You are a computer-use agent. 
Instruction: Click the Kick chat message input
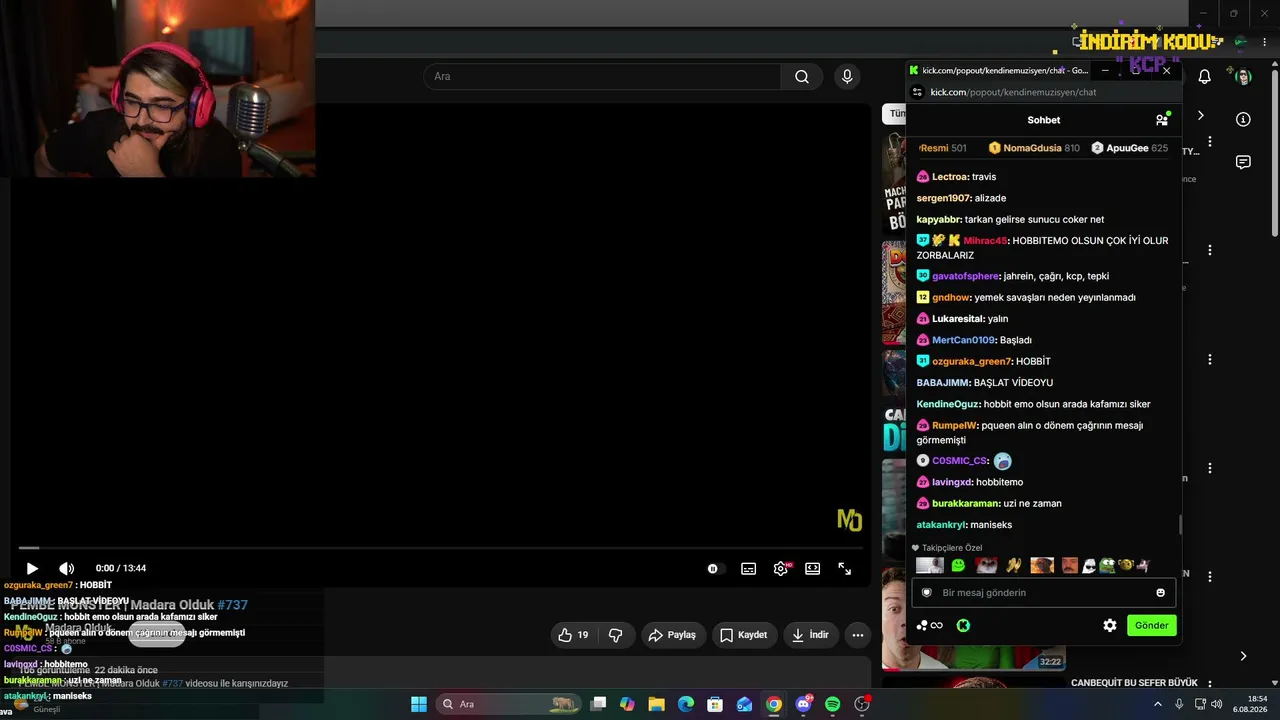1043,593
